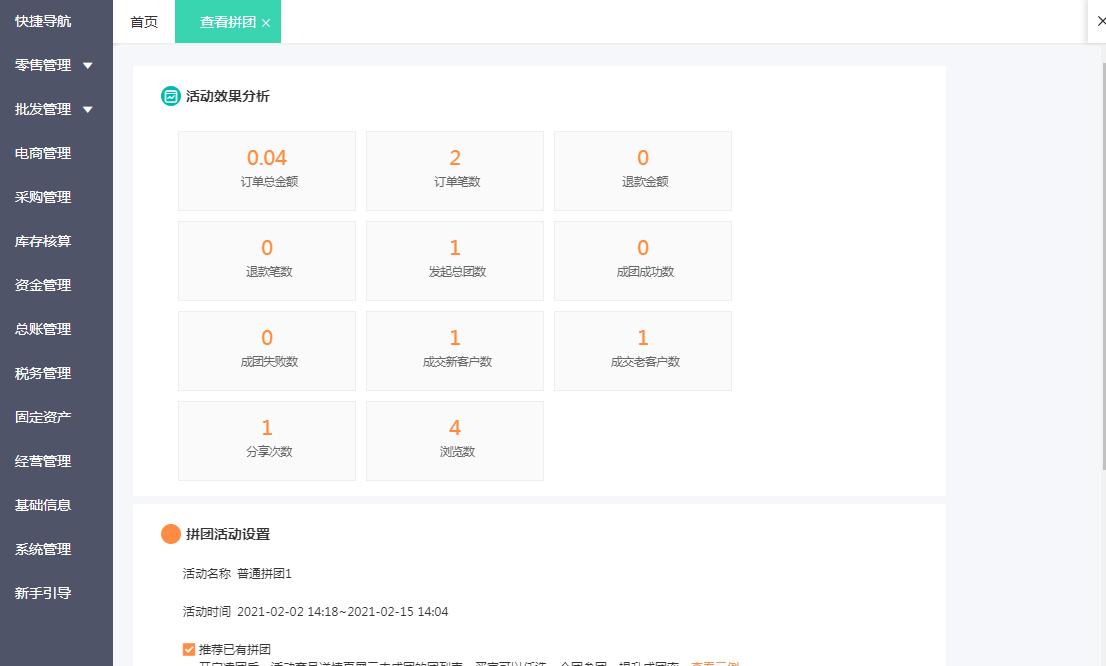Click the orange circle icon beside 拼团活动设置

pyautogui.click(x=170, y=534)
